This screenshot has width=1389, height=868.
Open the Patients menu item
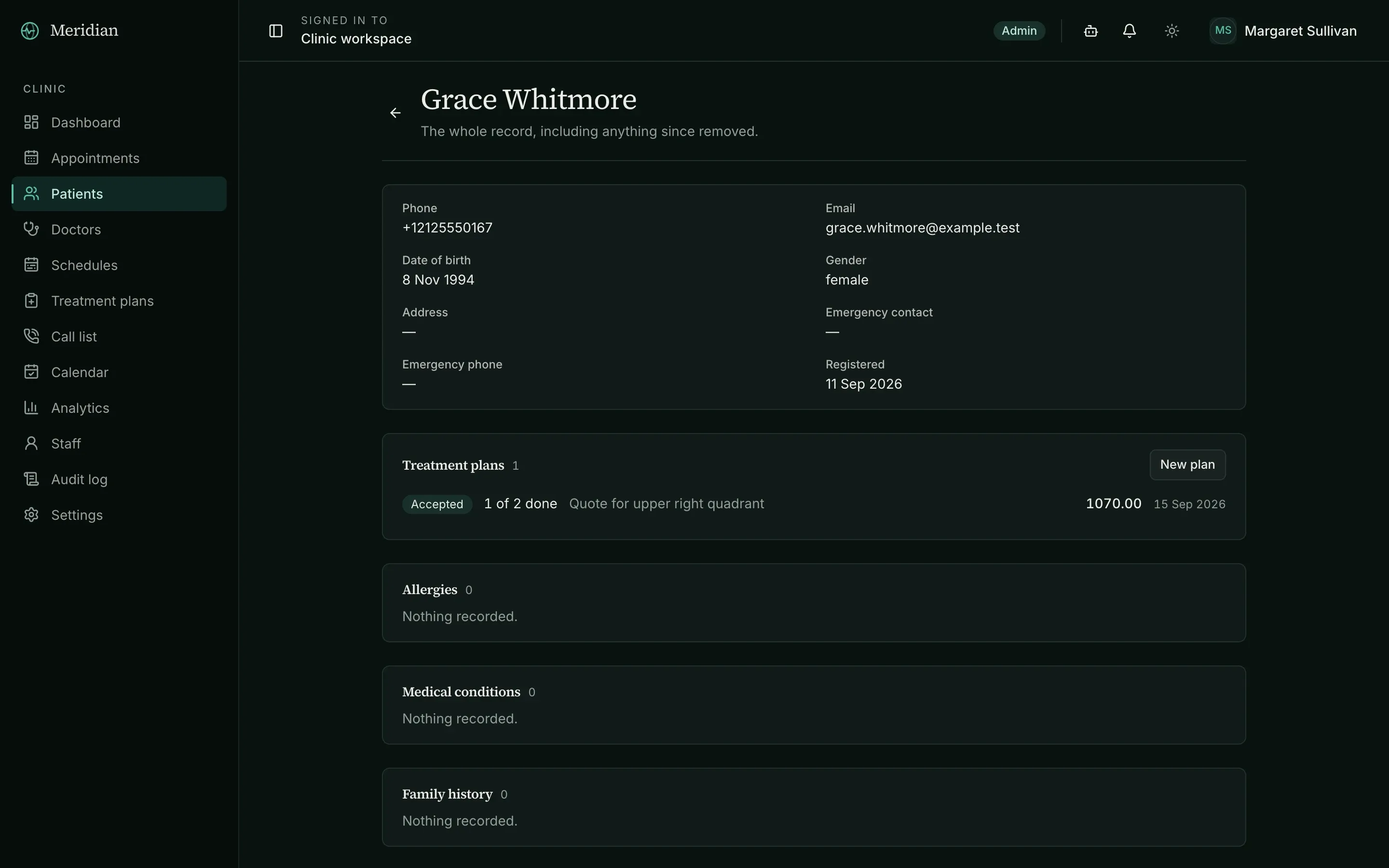point(119,194)
